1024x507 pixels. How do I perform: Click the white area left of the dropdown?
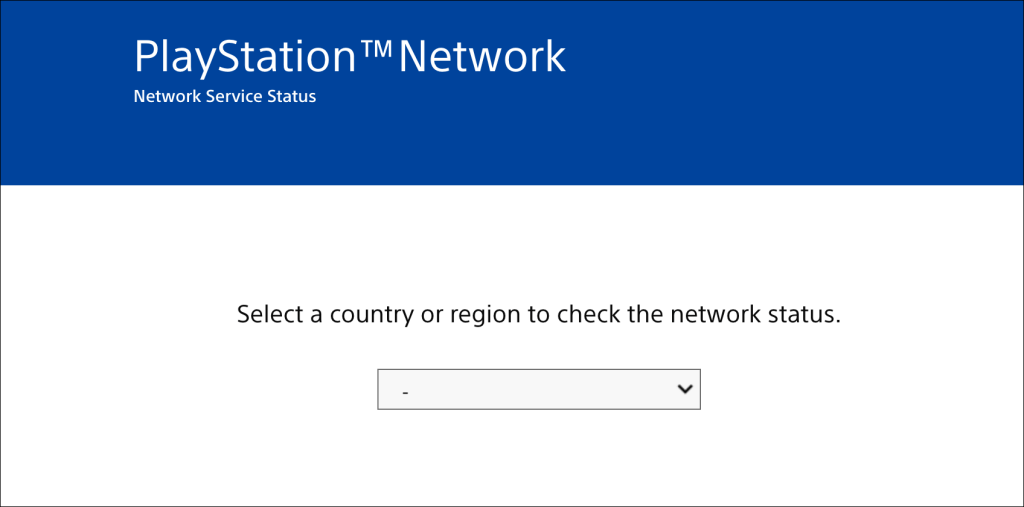200,390
